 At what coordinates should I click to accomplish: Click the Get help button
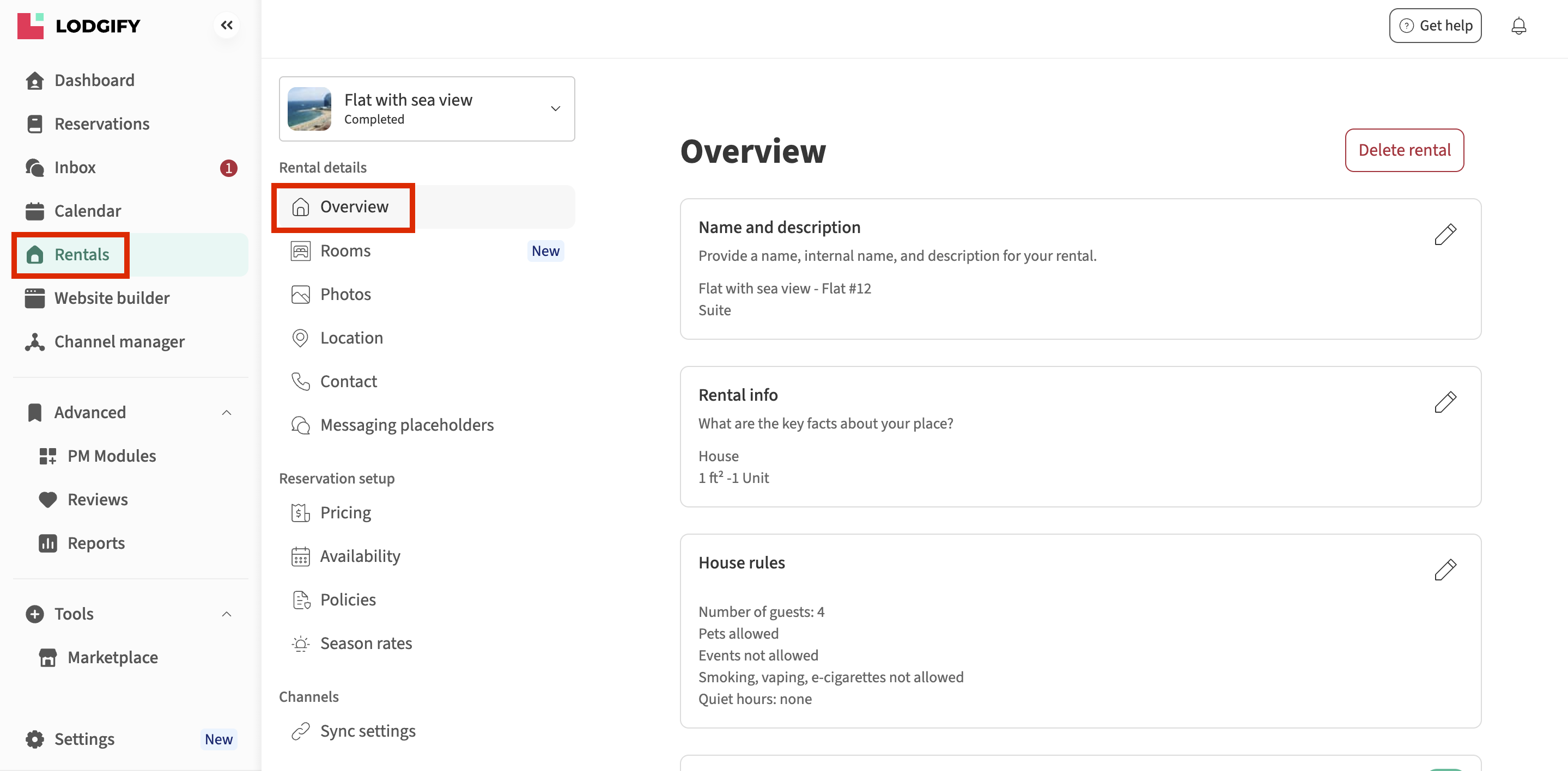[1435, 26]
